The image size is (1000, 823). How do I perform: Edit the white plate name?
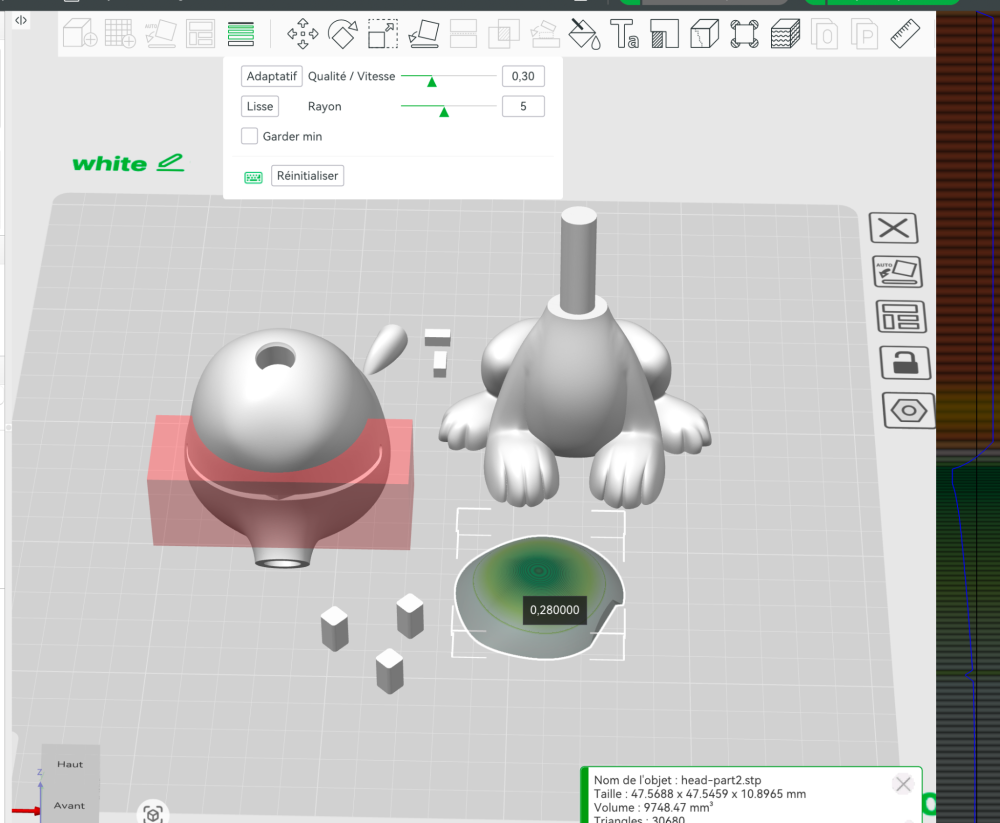click(171, 162)
